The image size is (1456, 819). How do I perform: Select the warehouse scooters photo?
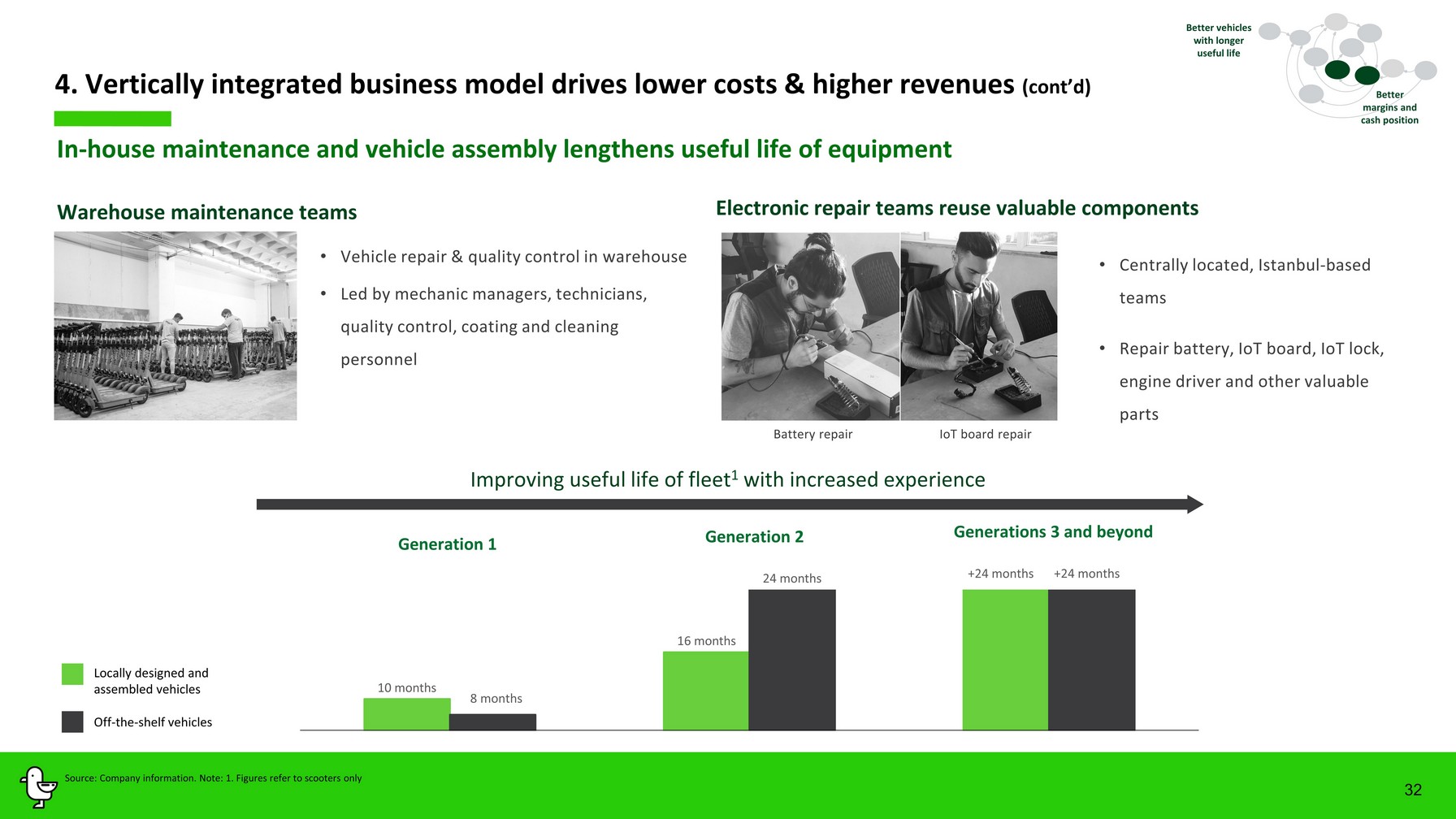pyautogui.click(x=175, y=326)
